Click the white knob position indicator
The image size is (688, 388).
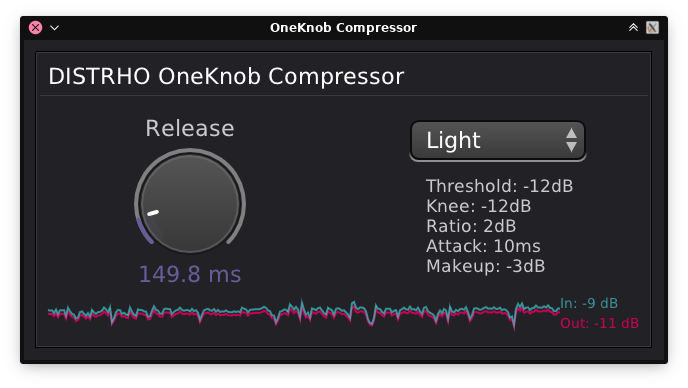point(153,213)
